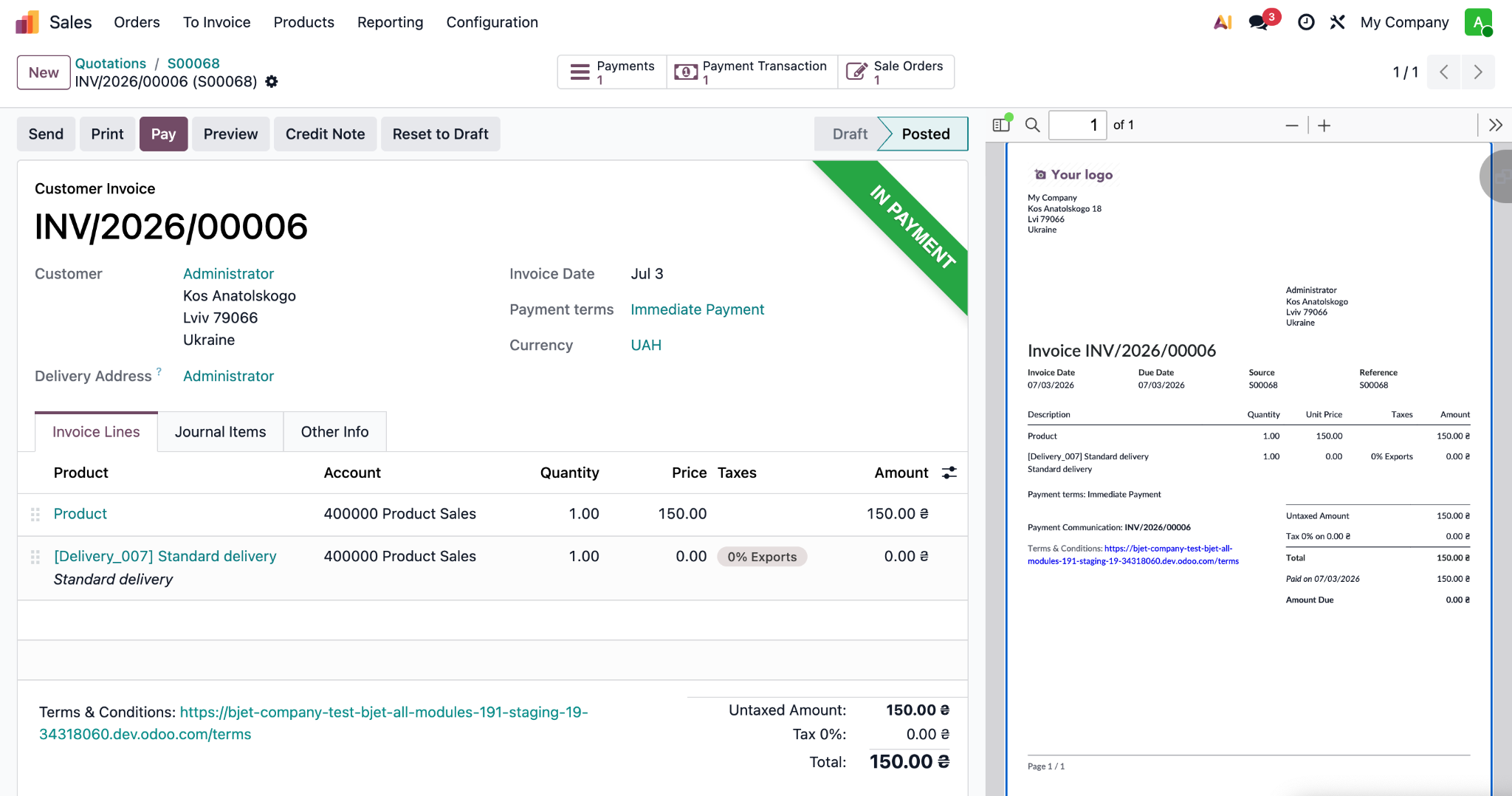Go to previous record arrow
This screenshot has height=796, width=1512.
coord(1444,72)
